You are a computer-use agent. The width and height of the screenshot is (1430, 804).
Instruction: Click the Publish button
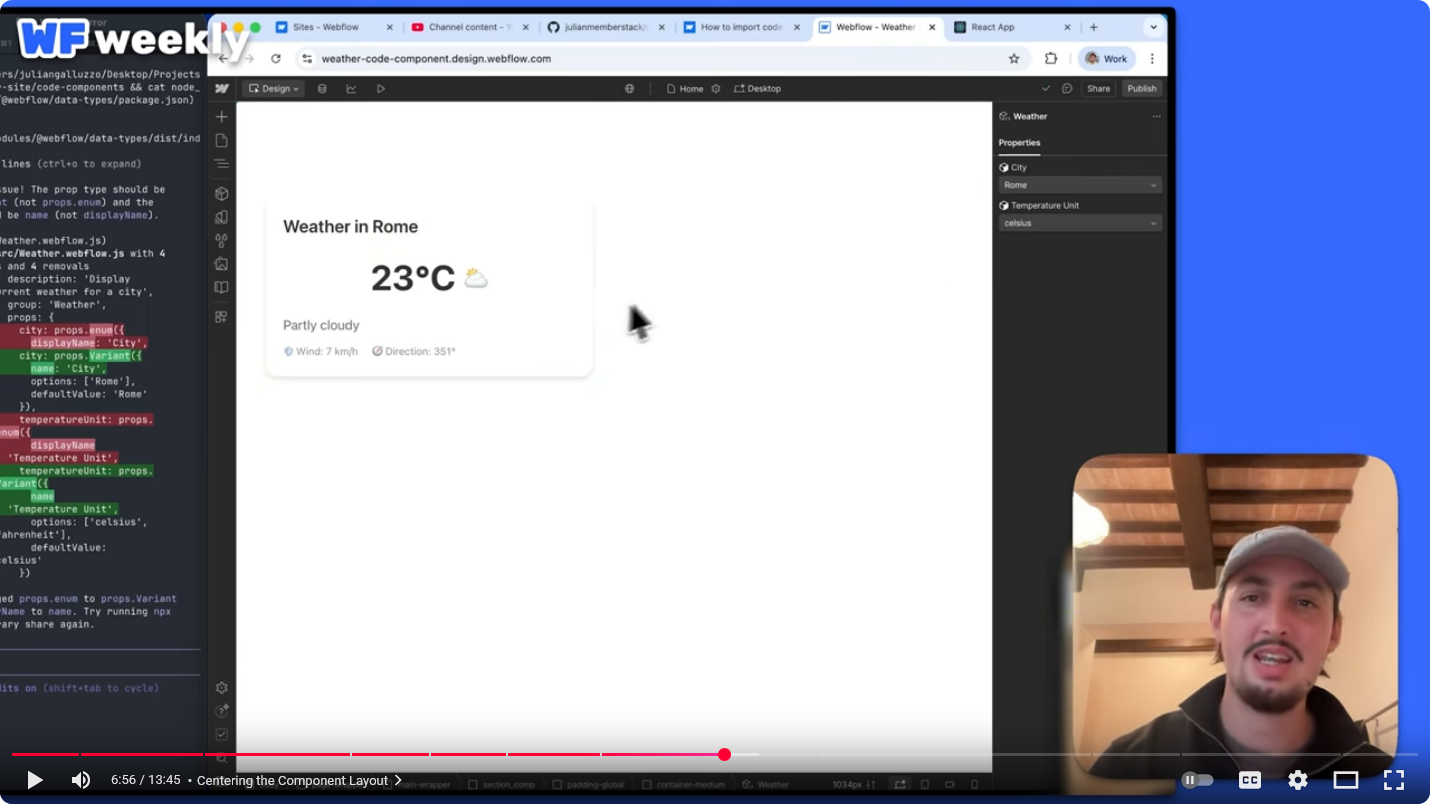pyautogui.click(x=1141, y=89)
